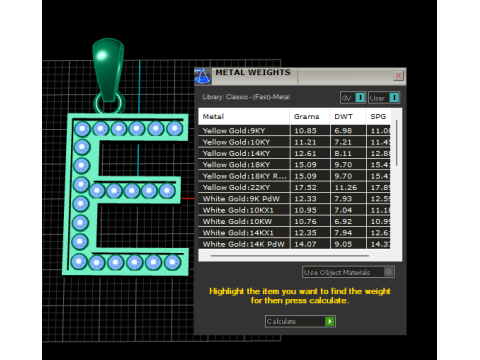Screen dimensions: 480x360
Task: Click the METAL WEIGHTS title bar
Action: [x=300, y=76]
